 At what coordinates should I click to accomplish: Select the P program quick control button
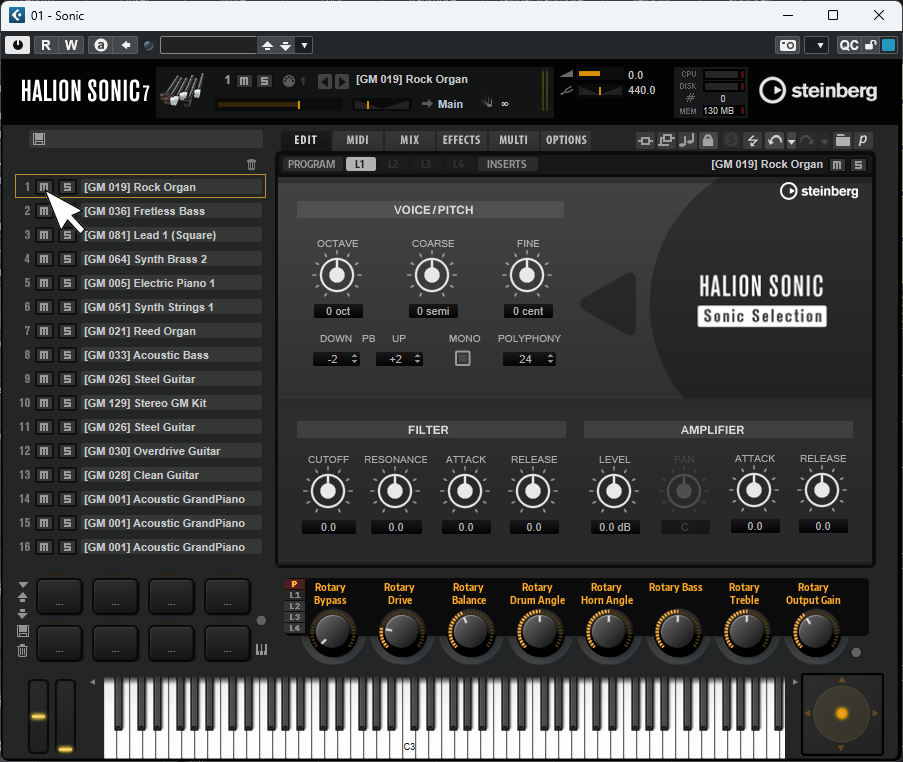point(294,584)
